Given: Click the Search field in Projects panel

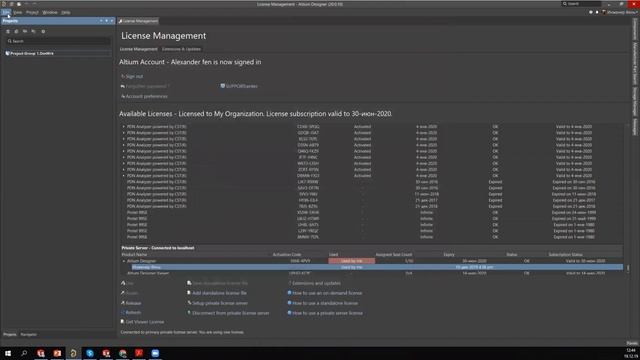Looking at the screenshot, I should tap(58, 41).
